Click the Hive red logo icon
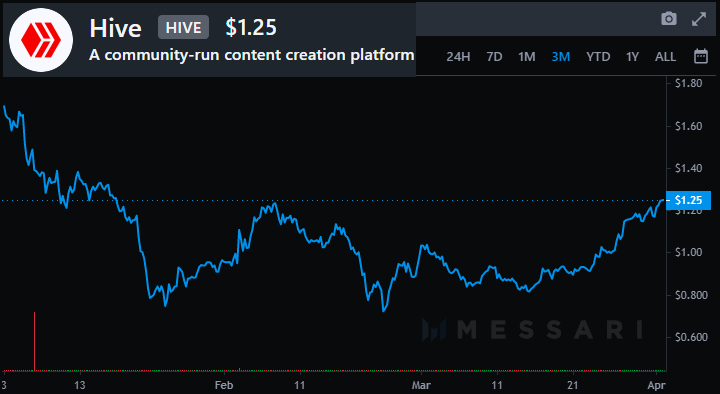The height and width of the screenshot is (394, 720). 41,40
